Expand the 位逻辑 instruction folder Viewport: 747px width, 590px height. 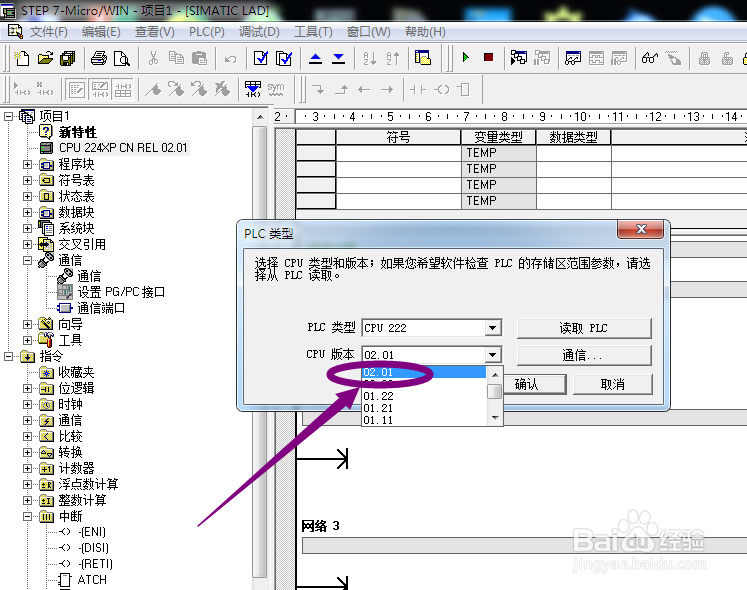27,388
